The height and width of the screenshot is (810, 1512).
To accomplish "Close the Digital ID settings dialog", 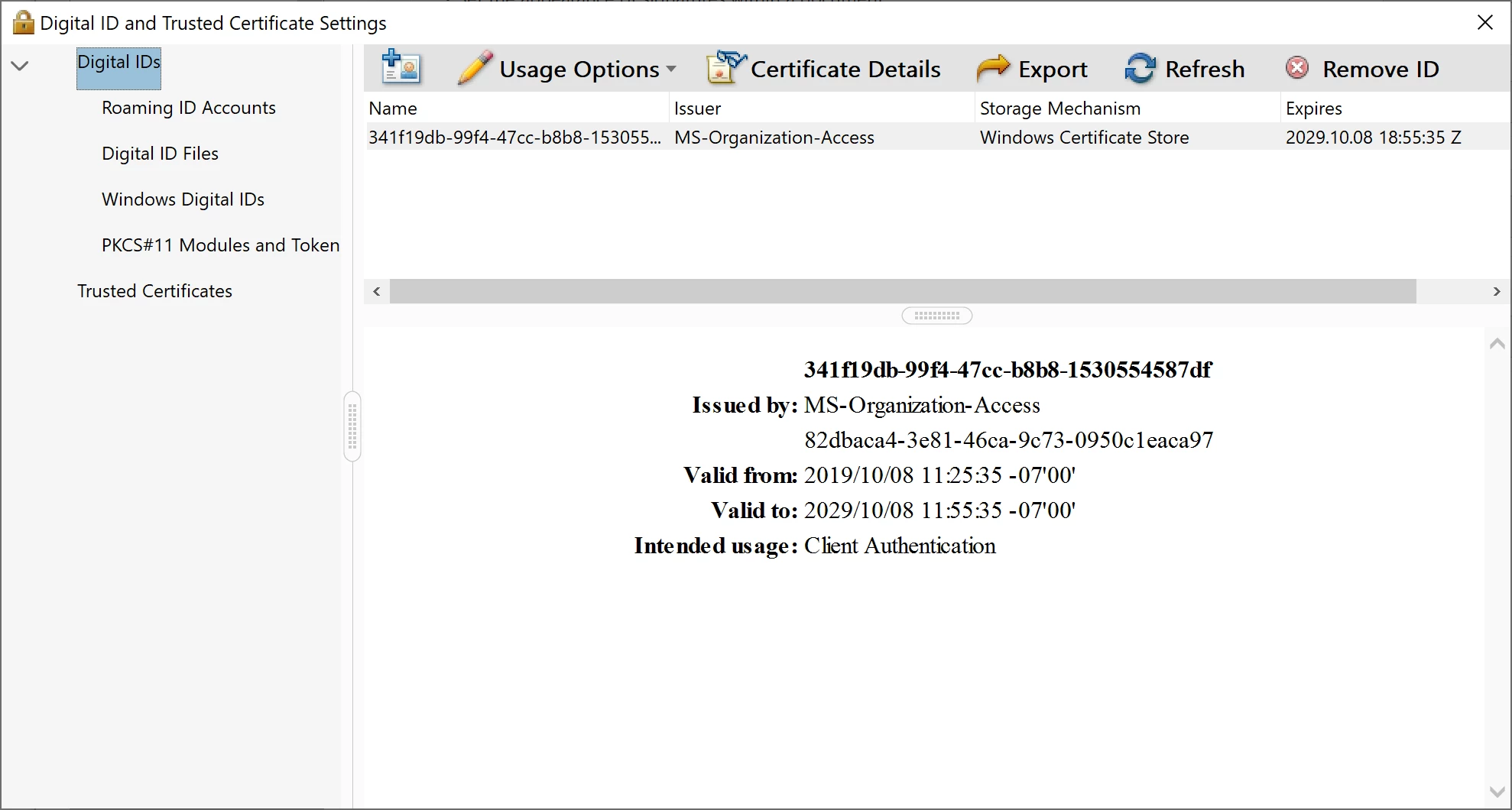I will 1485,23.
